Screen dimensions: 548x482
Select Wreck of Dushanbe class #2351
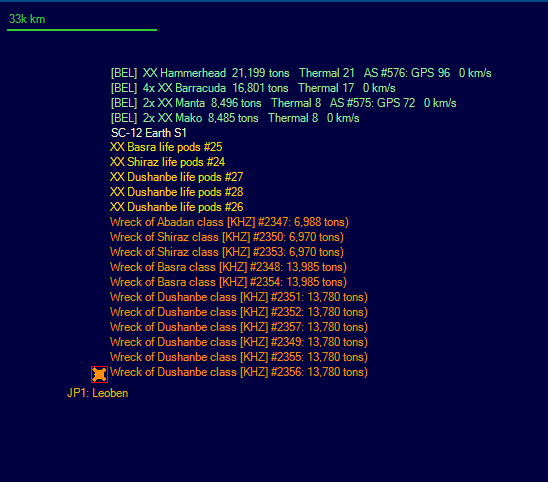[x=239, y=297]
